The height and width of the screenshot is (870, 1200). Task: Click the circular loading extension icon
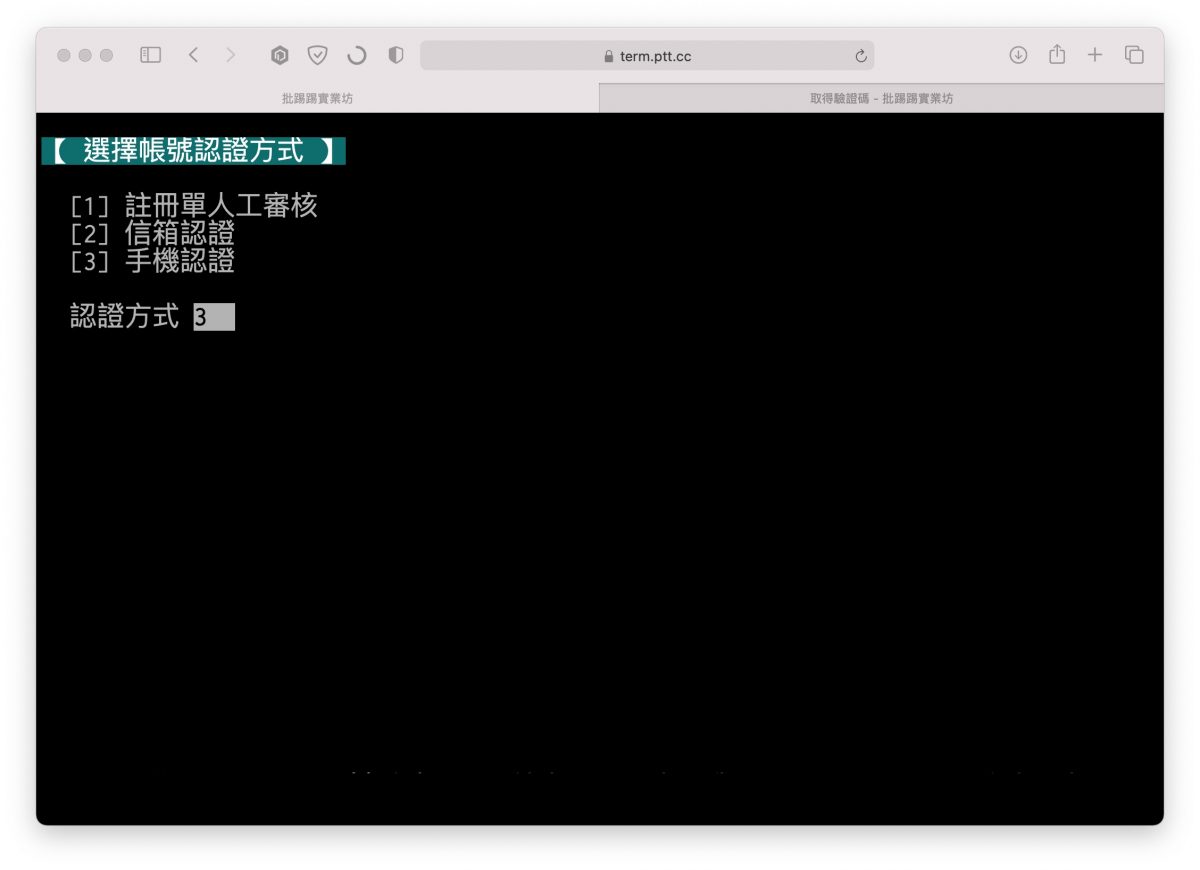tap(356, 56)
